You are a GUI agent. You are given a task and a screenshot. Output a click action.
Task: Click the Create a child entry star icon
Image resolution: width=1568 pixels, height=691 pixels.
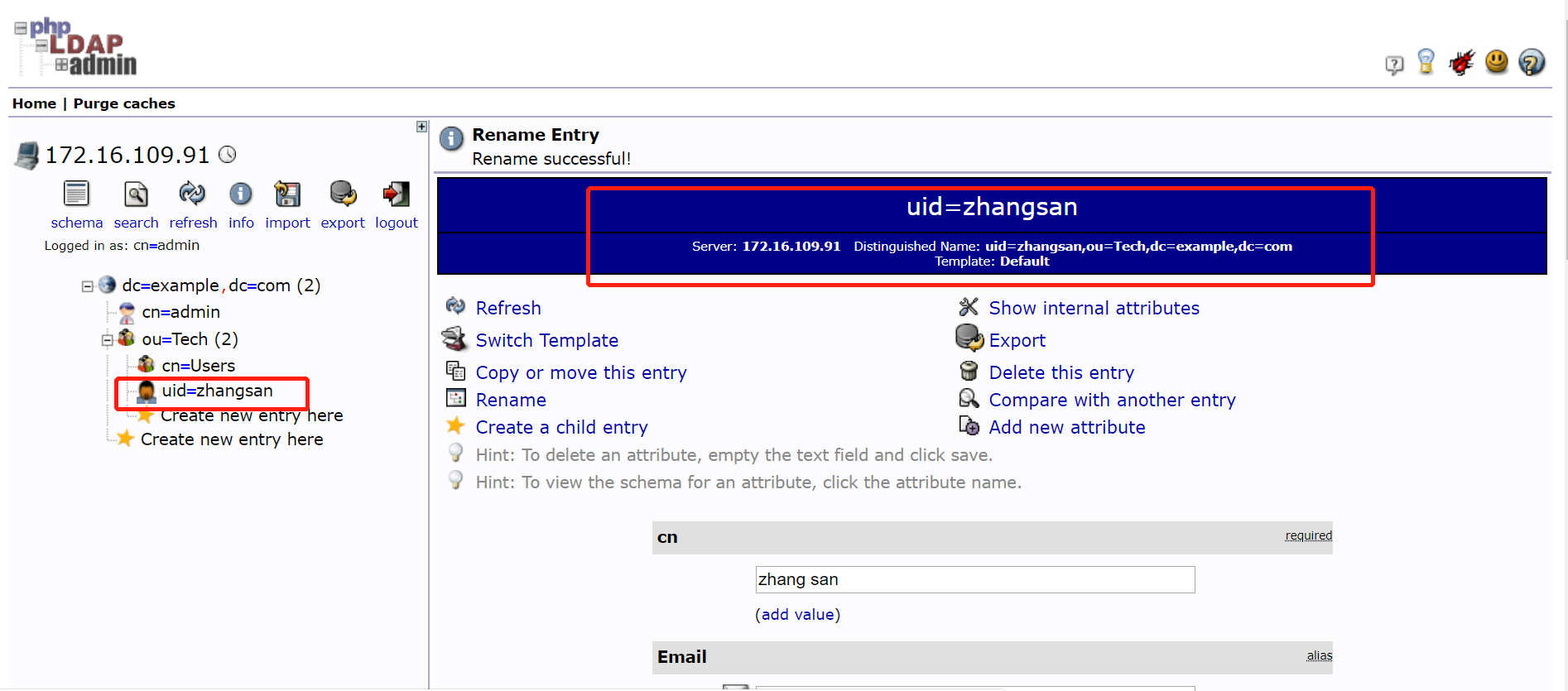coord(455,425)
